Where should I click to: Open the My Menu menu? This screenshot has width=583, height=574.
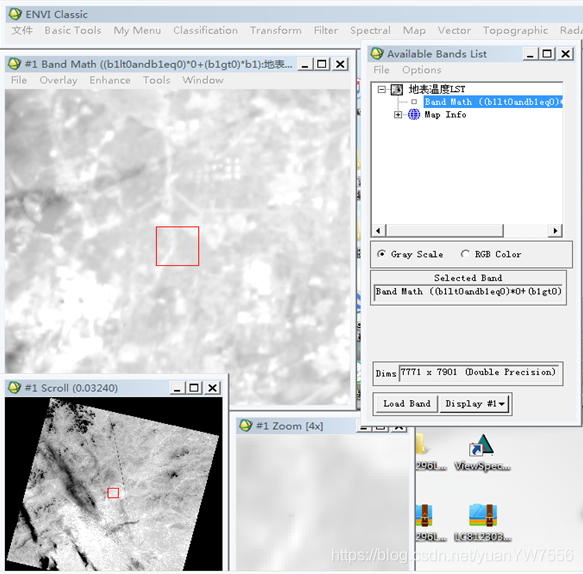click(137, 30)
